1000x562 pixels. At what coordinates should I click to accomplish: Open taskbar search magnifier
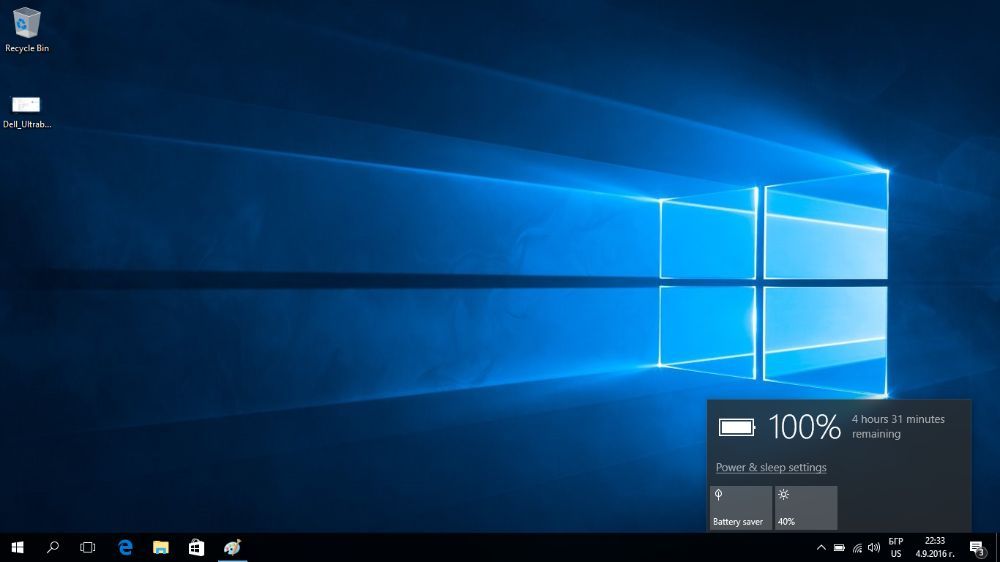coord(53,547)
